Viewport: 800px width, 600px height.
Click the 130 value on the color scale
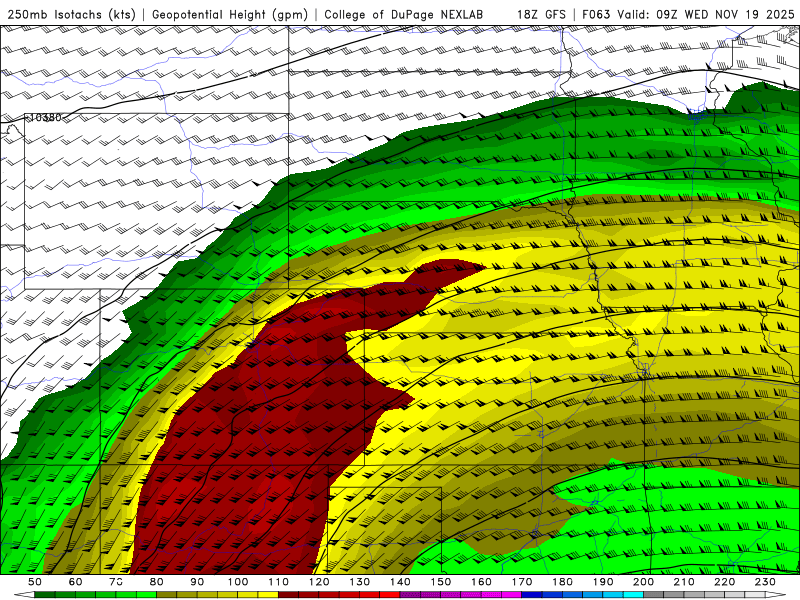point(360,582)
